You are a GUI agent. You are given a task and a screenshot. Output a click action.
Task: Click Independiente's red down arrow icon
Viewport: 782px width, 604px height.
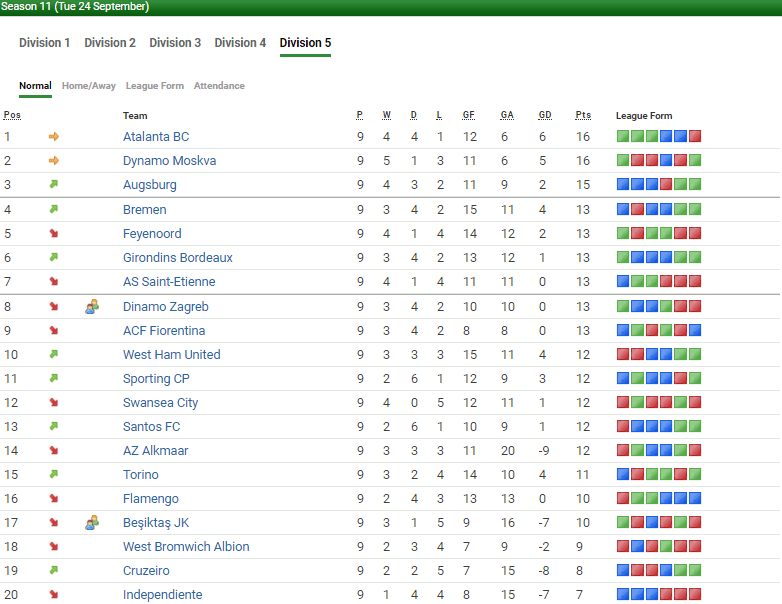pyautogui.click(x=54, y=595)
